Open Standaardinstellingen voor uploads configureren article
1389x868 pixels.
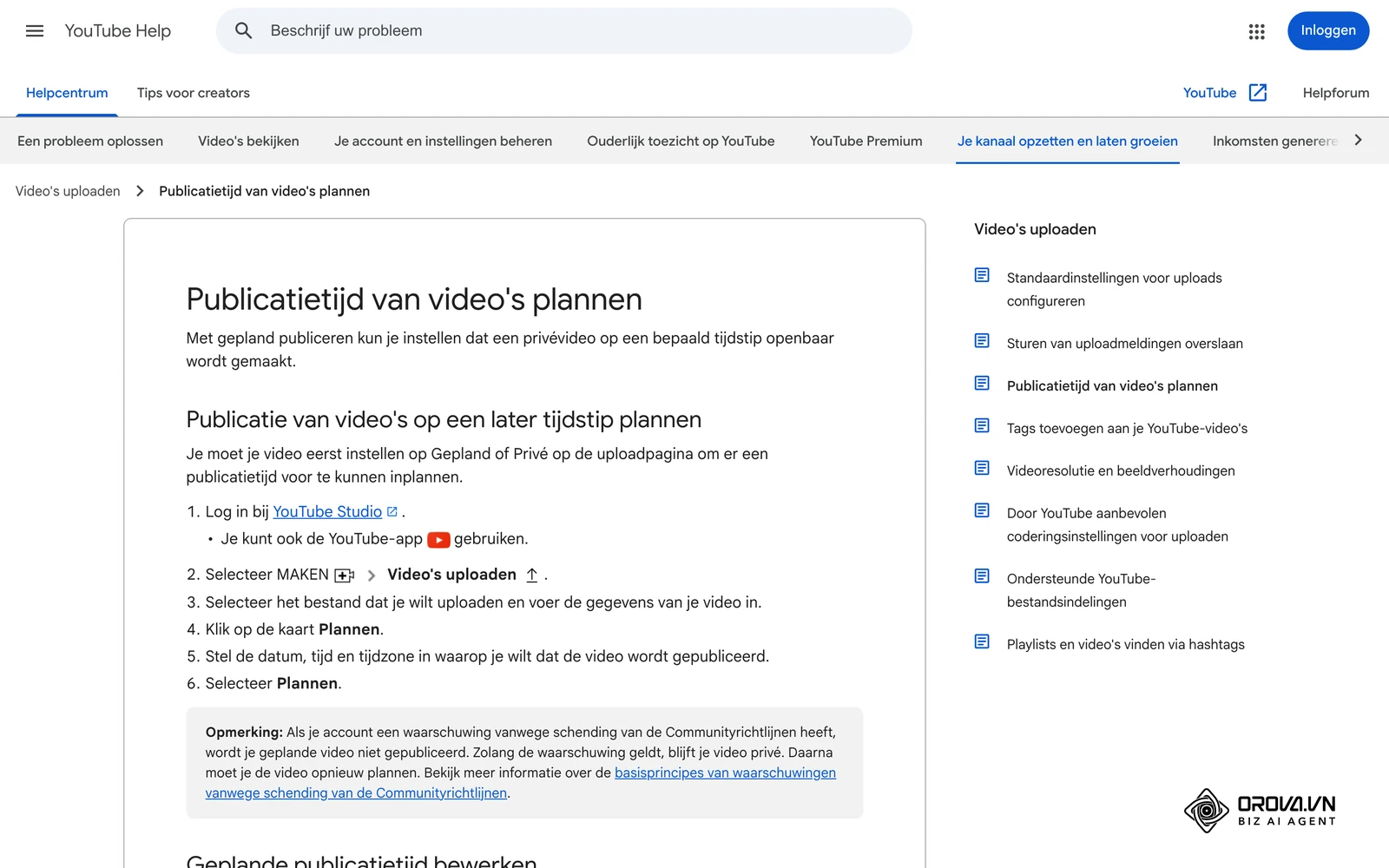pos(1115,289)
